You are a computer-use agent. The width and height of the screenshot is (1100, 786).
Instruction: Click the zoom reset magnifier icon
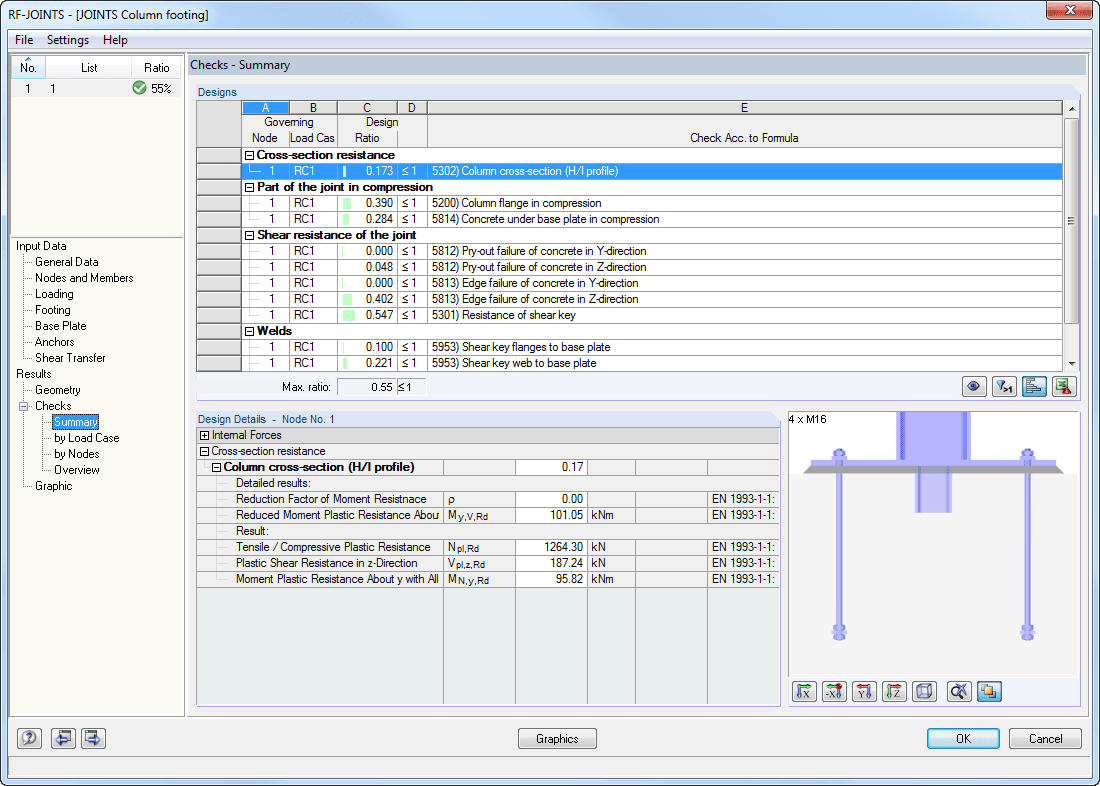959,692
